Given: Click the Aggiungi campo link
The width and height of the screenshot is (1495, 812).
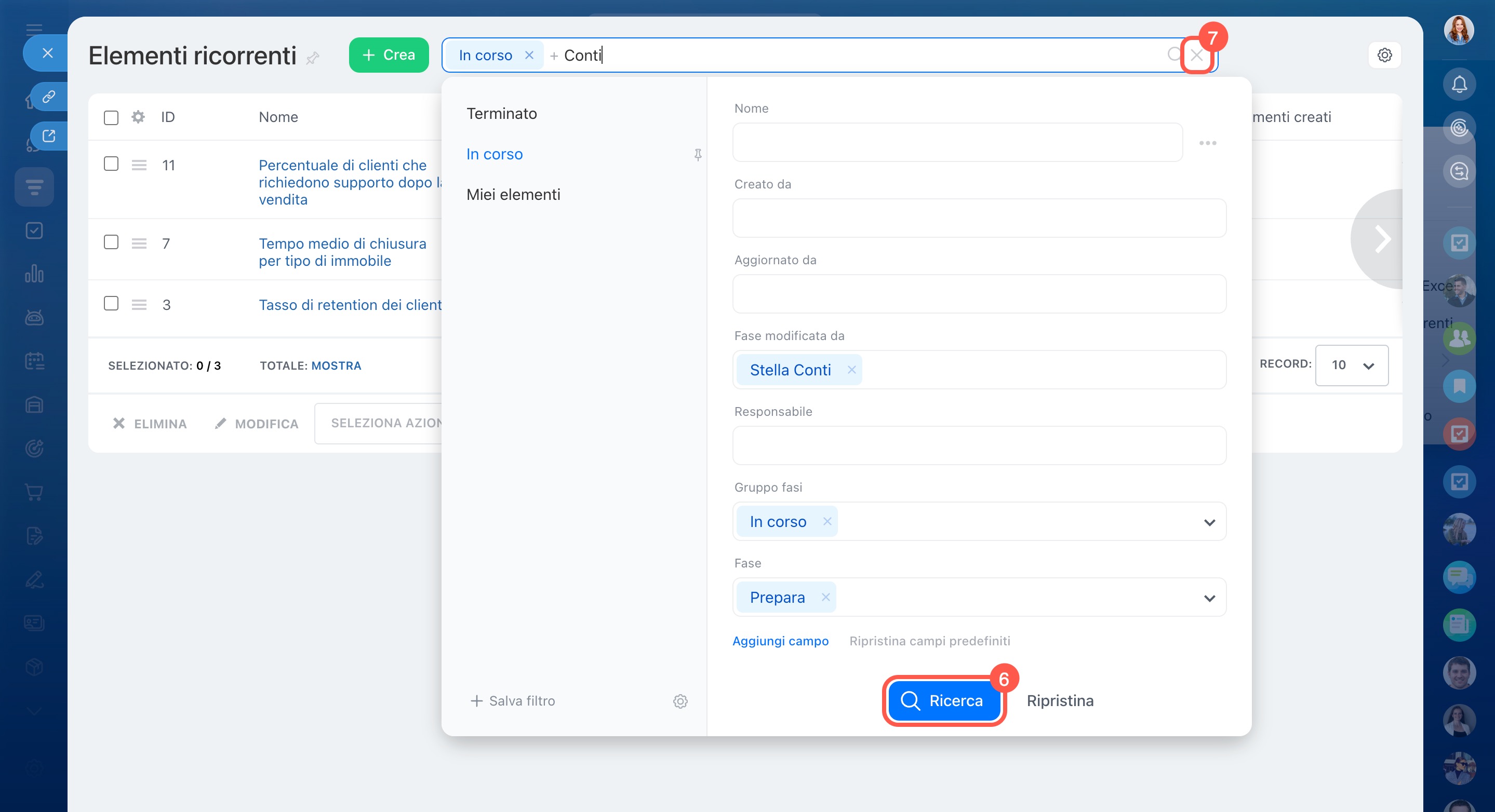Looking at the screenshot, I should [780, 641].
